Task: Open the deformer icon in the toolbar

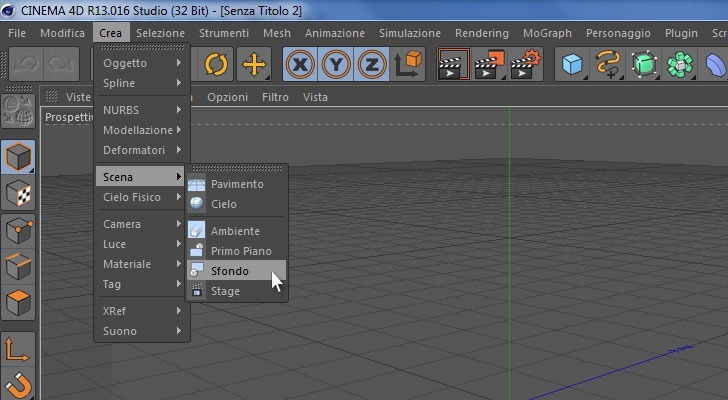Action: (715, 64)
